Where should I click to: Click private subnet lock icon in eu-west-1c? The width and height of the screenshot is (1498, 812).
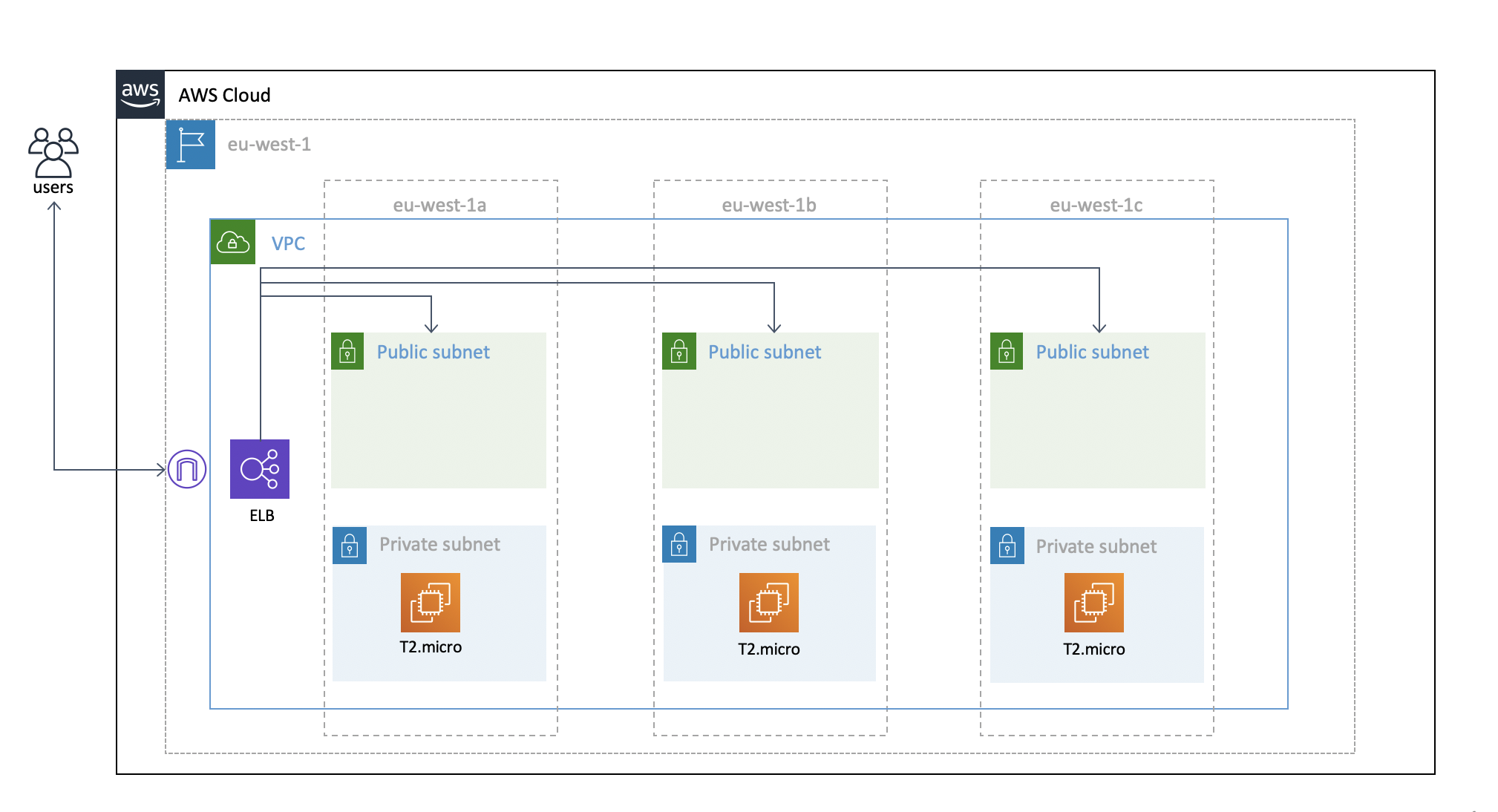click(x=1007, y=546)
